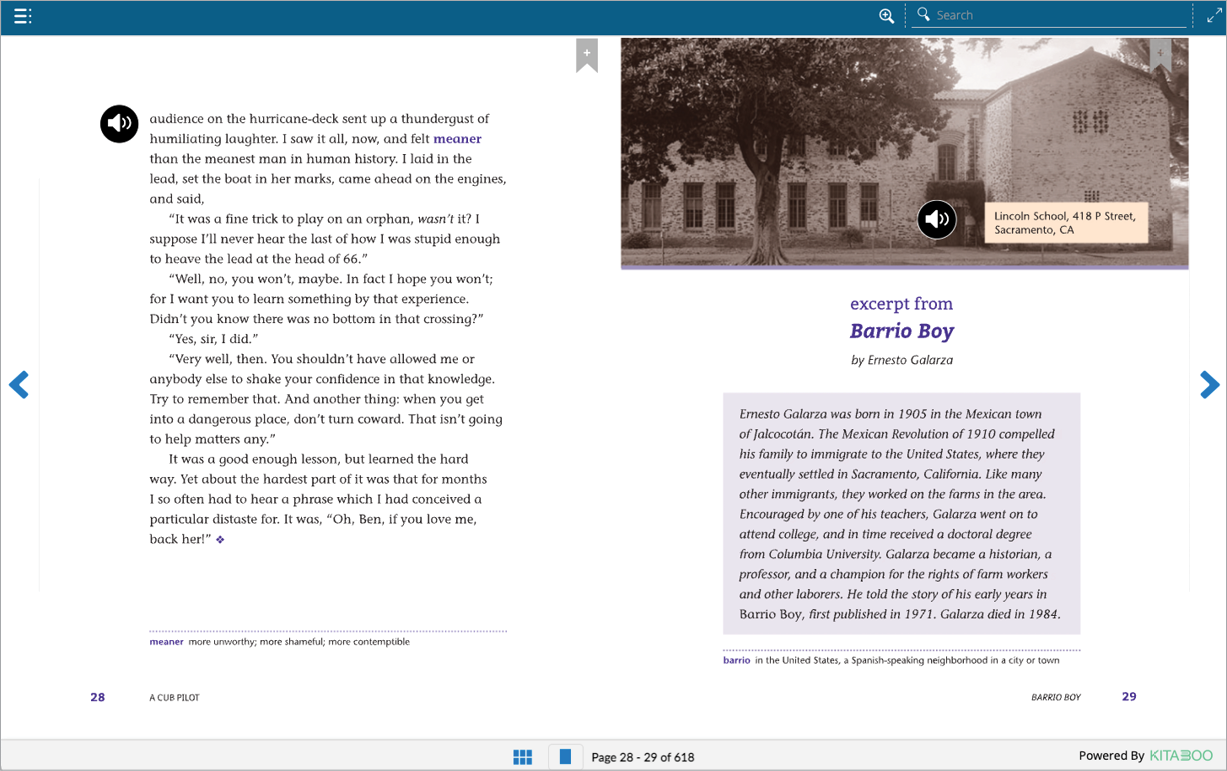Switch to single-page view
This screenshot has width=1227, height=771.
565,757
